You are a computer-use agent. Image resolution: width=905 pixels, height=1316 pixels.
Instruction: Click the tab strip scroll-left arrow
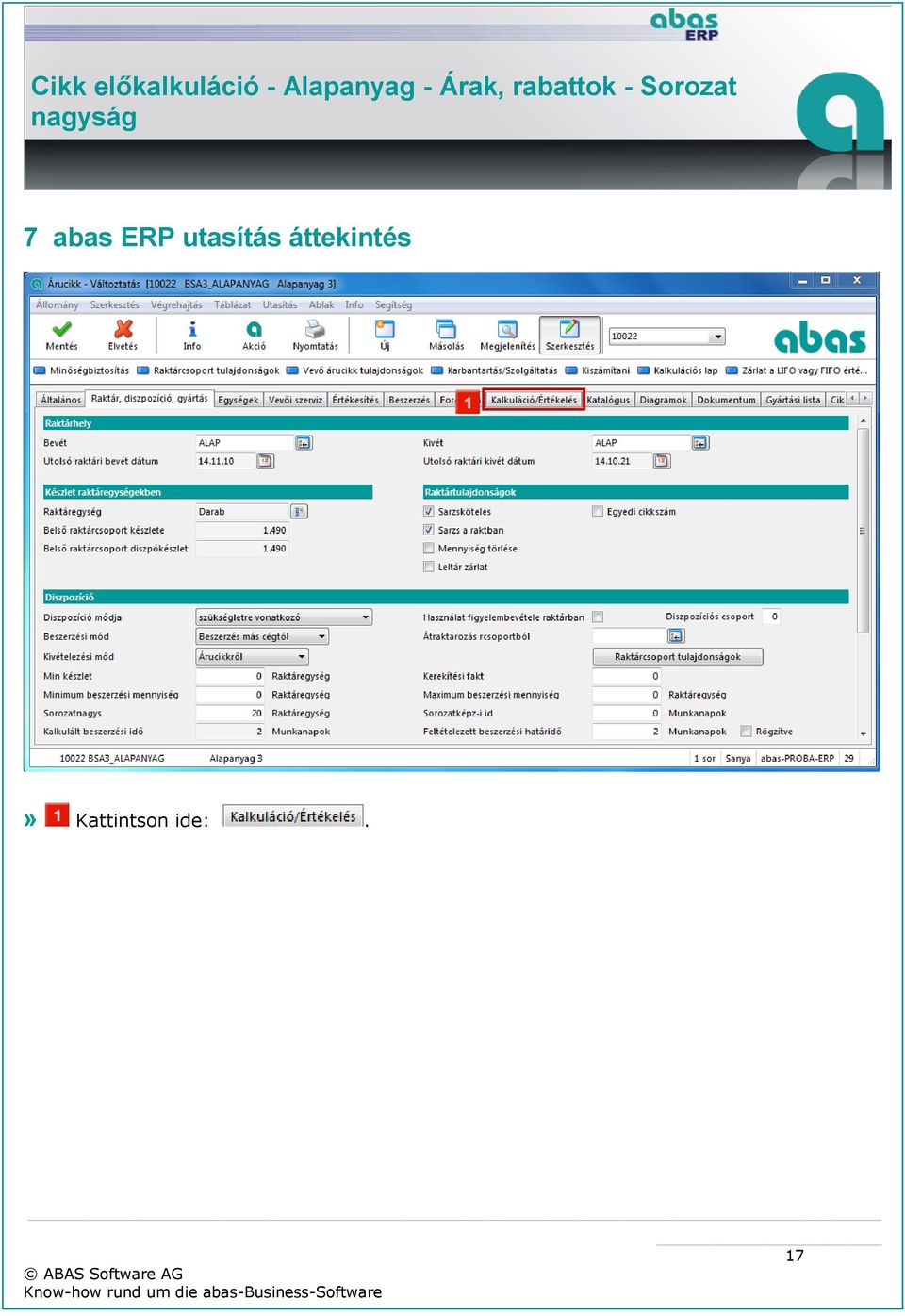click(853, 399)
